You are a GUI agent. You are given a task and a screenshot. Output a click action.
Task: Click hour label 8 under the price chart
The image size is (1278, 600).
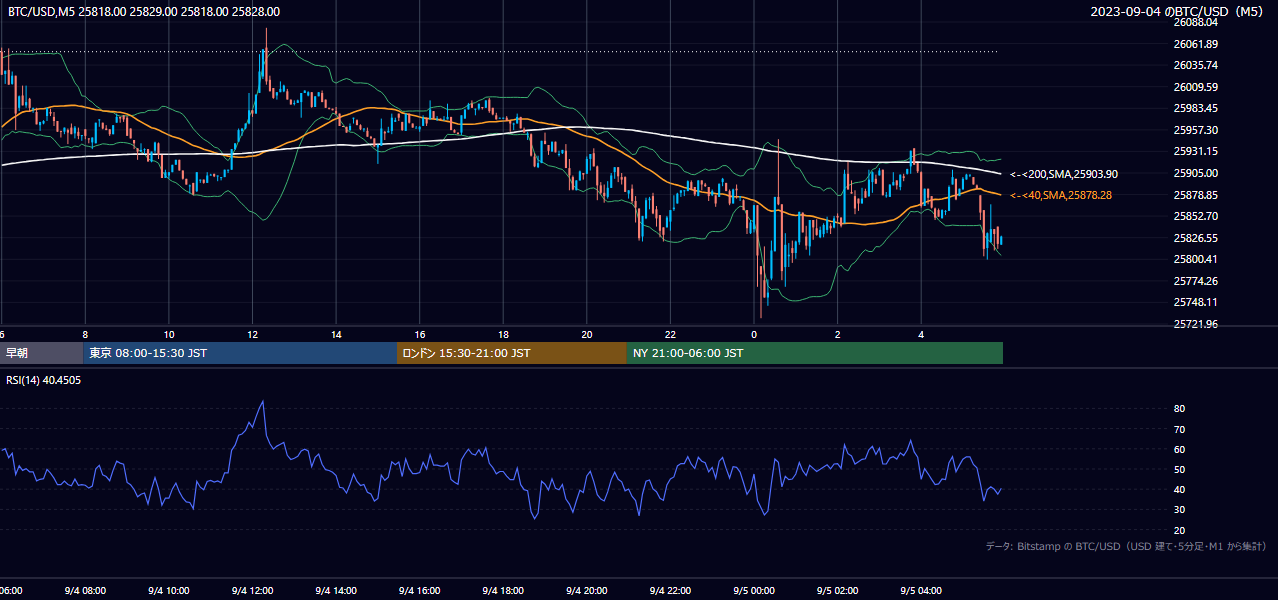(85, 334)
